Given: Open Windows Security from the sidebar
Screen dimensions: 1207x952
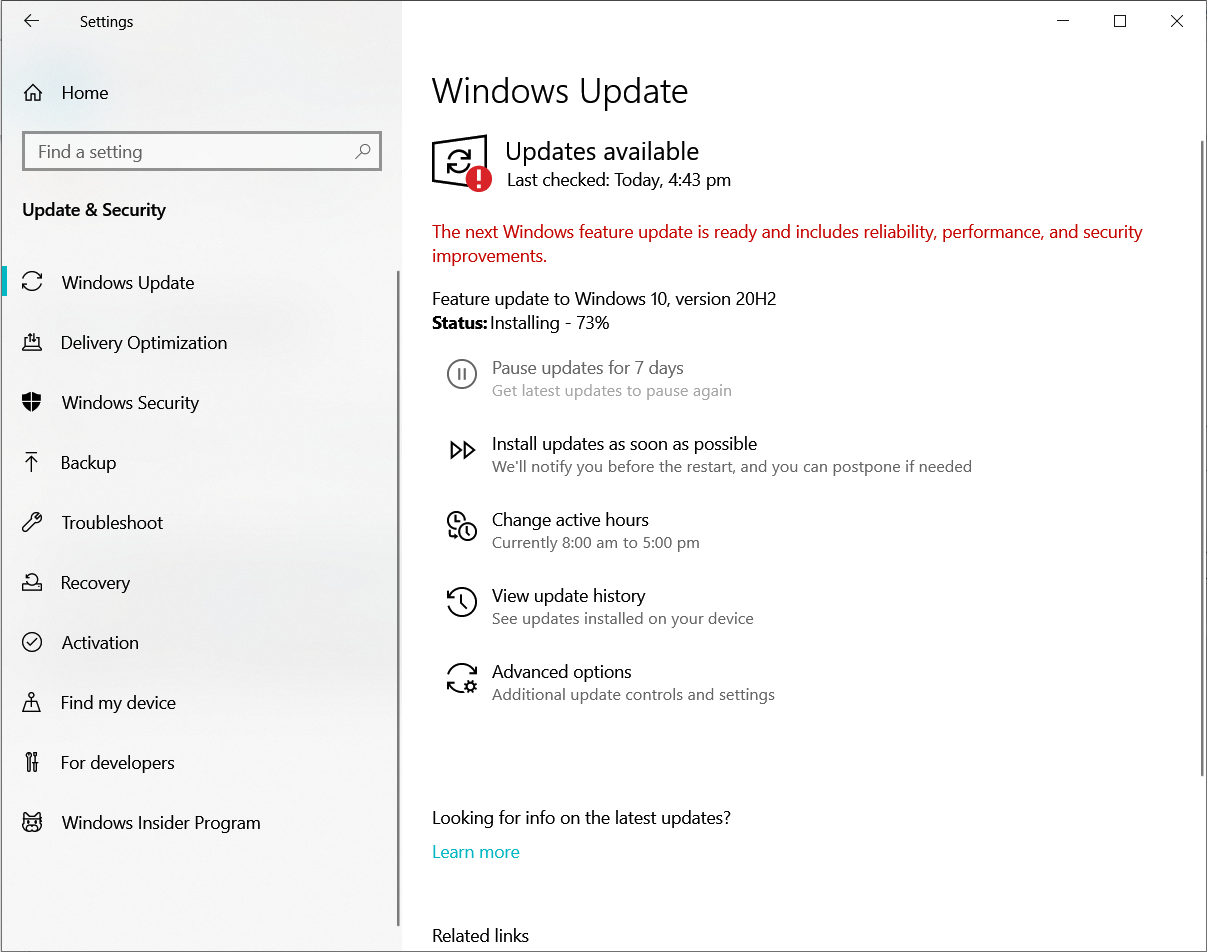Looking at the screenshot, I should pyautogui.click(x=130, y=402).
